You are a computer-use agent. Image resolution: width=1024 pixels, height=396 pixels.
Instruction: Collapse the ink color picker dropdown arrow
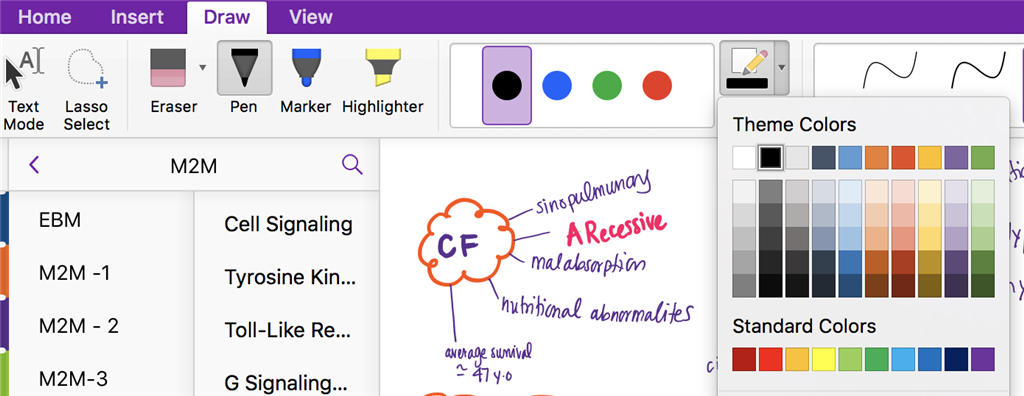(x=782, y=68)
